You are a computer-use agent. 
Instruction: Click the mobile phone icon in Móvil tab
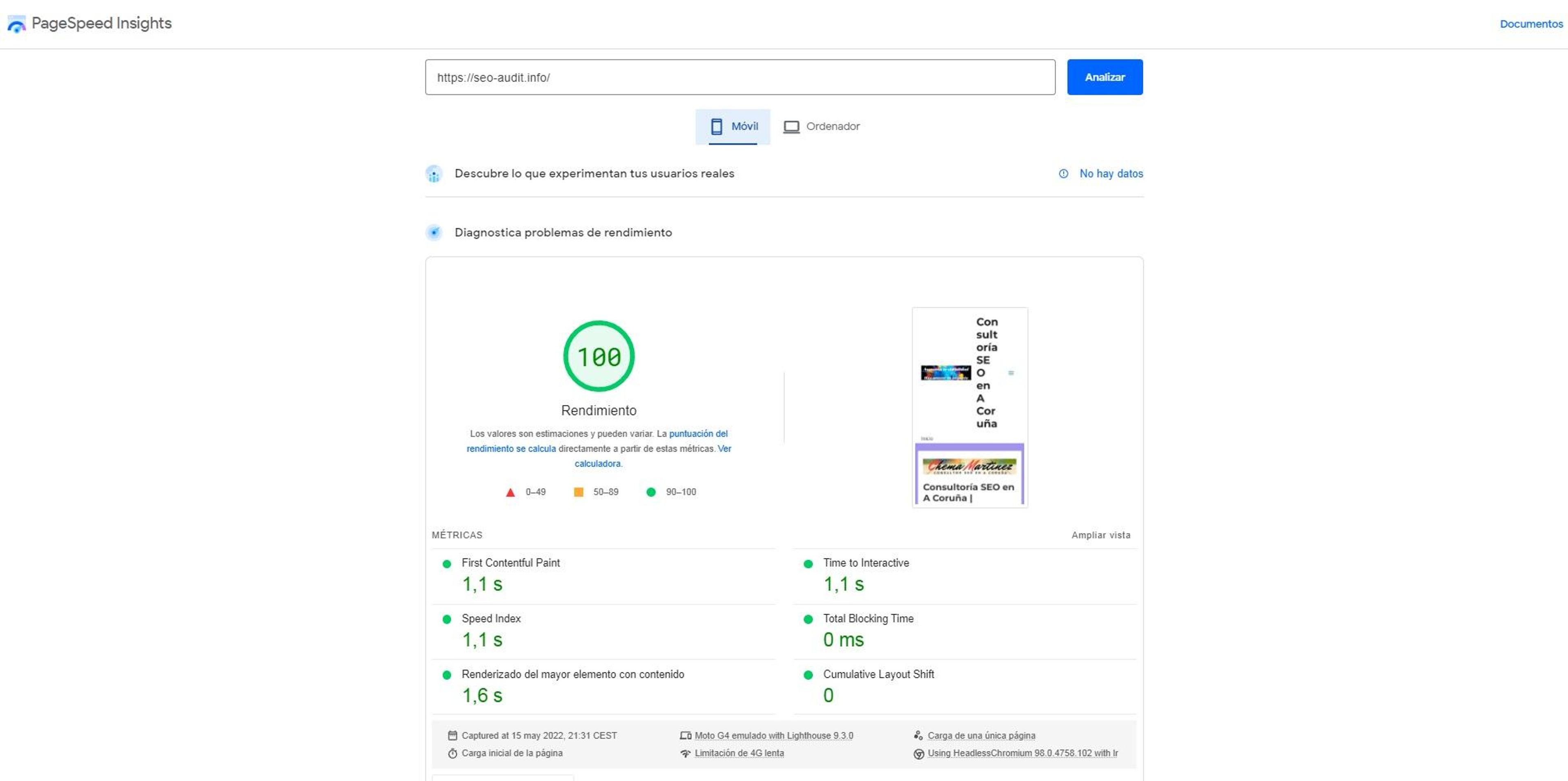717,127
